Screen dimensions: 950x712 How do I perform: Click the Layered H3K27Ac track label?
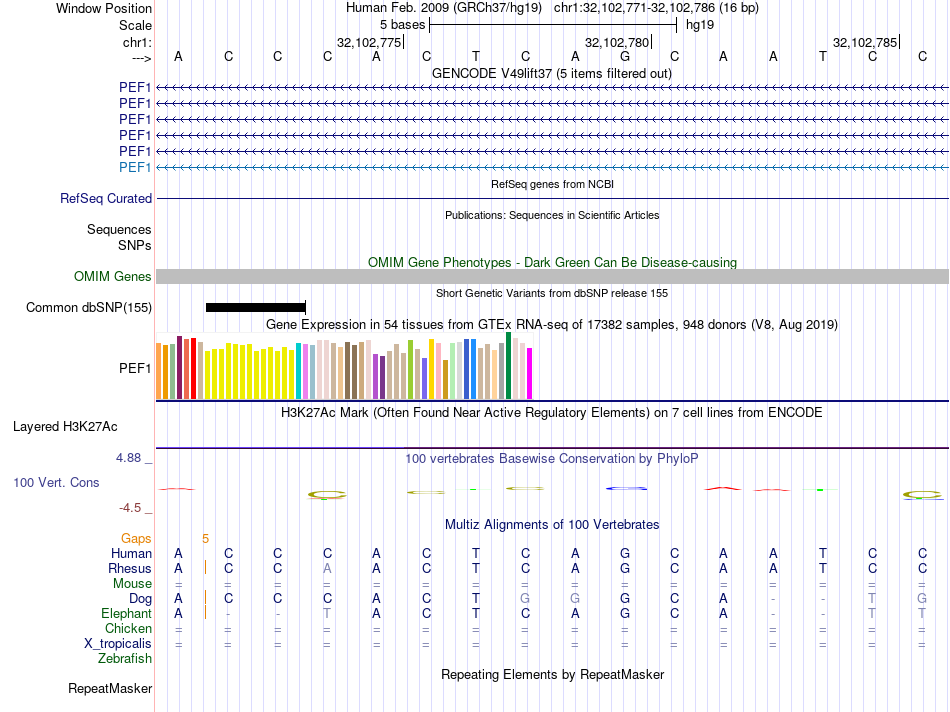pyautogui.click(x=65, y=427)
